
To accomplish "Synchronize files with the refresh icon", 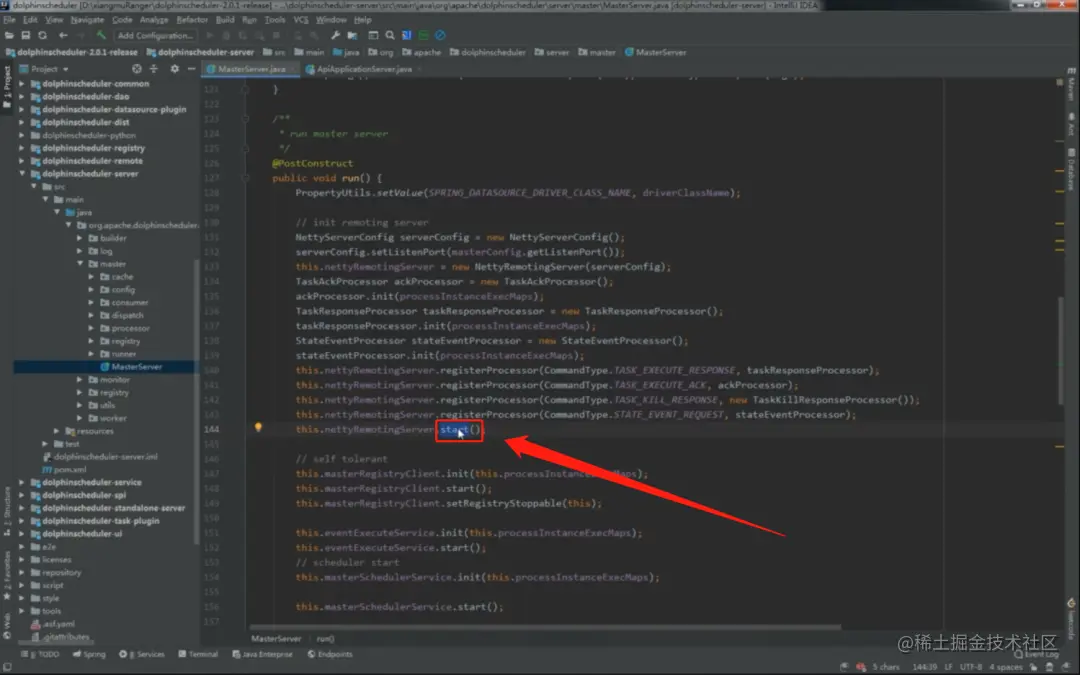I will [43, 35].
